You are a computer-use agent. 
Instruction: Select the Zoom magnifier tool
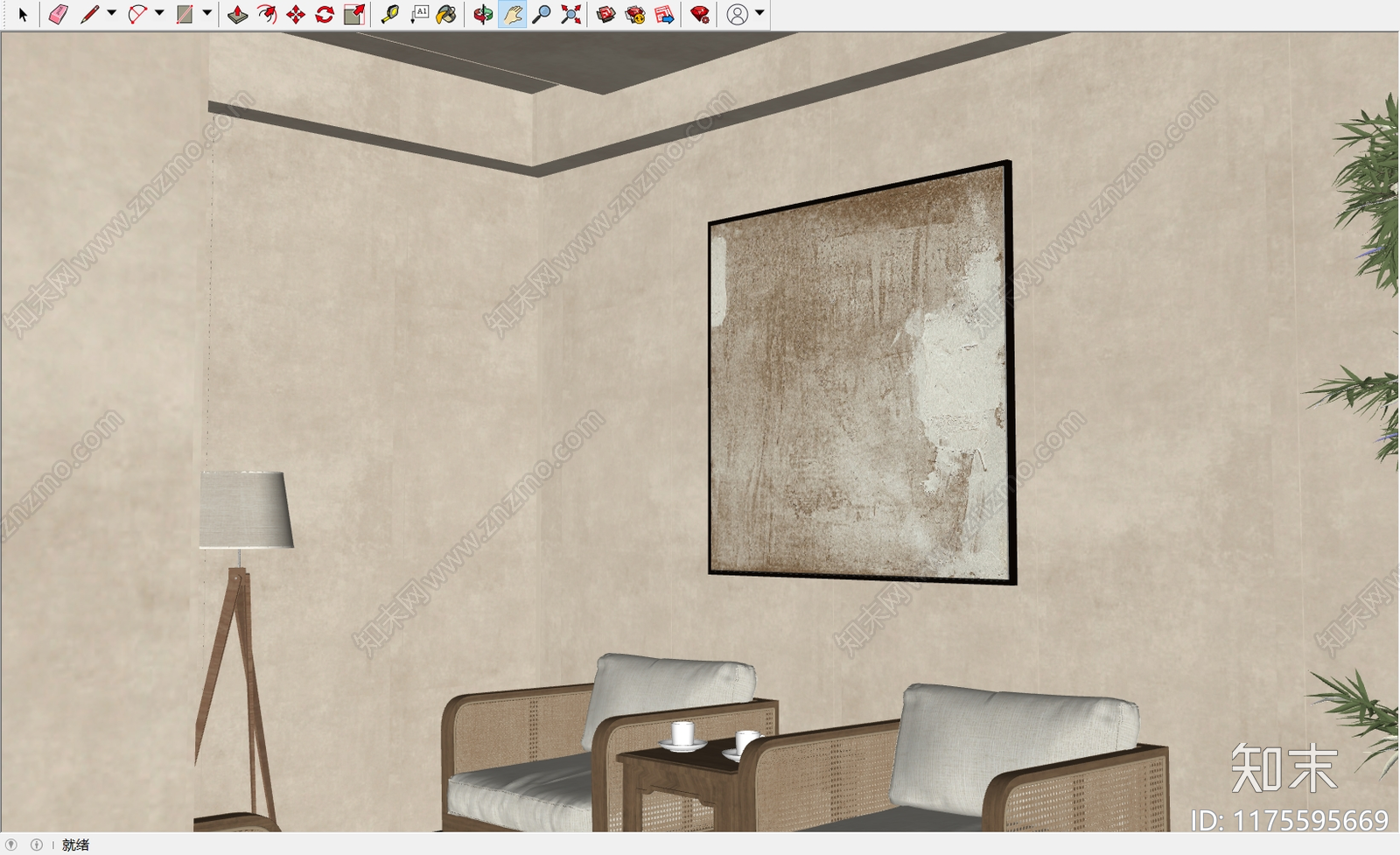pyautogui.click(x=542, y=14)
